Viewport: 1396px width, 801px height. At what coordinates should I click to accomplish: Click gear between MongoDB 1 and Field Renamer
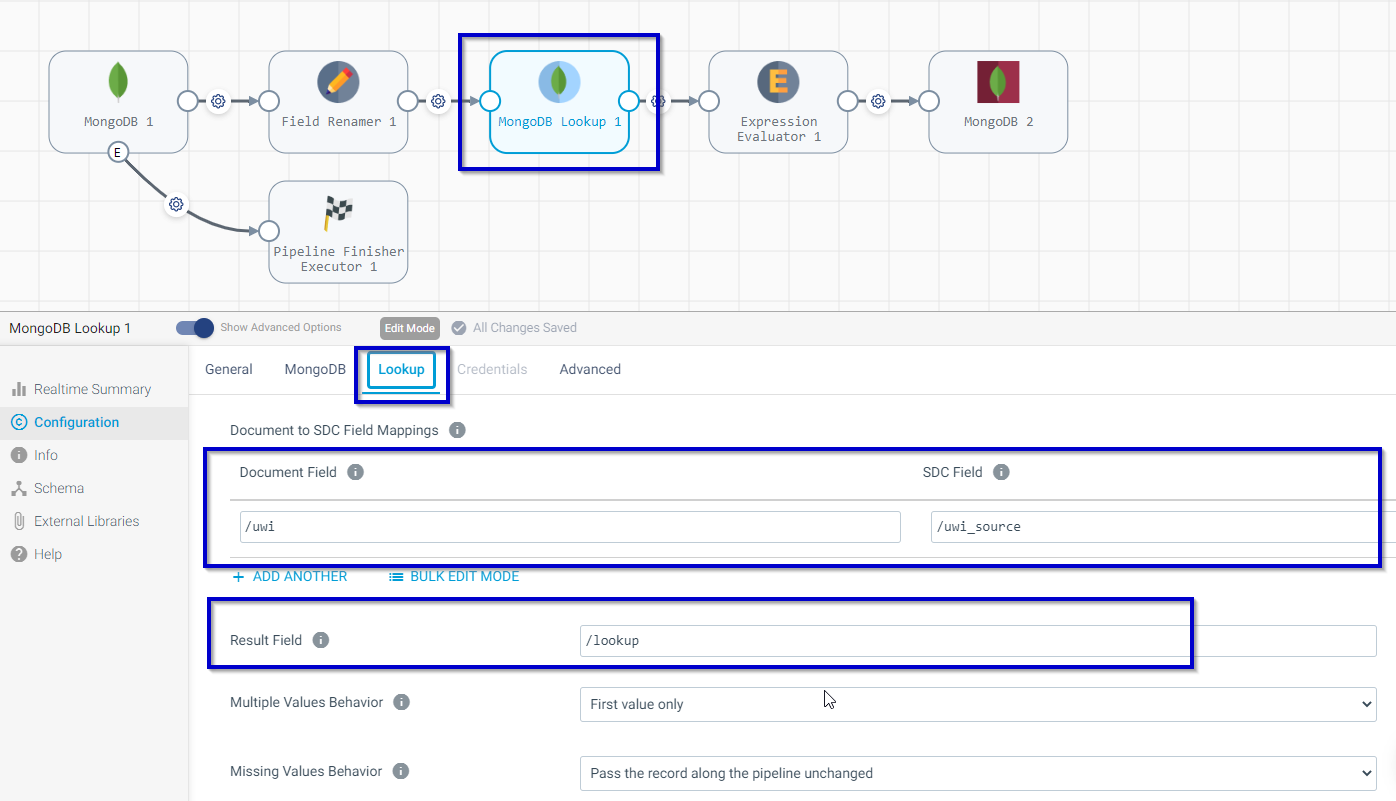point(218,101)
